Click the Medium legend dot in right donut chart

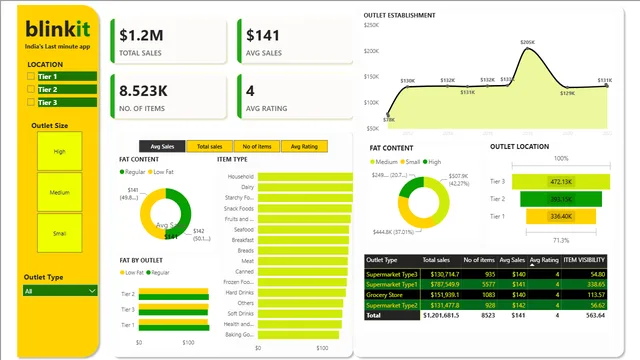[x=372, y=162]
